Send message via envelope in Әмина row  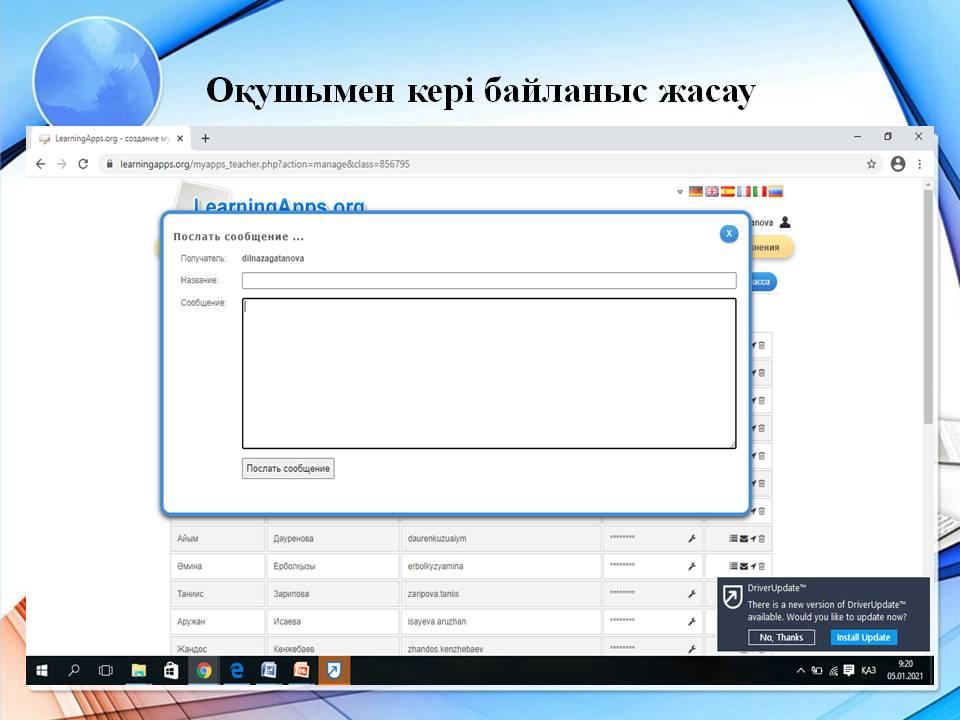click(743, 566)
